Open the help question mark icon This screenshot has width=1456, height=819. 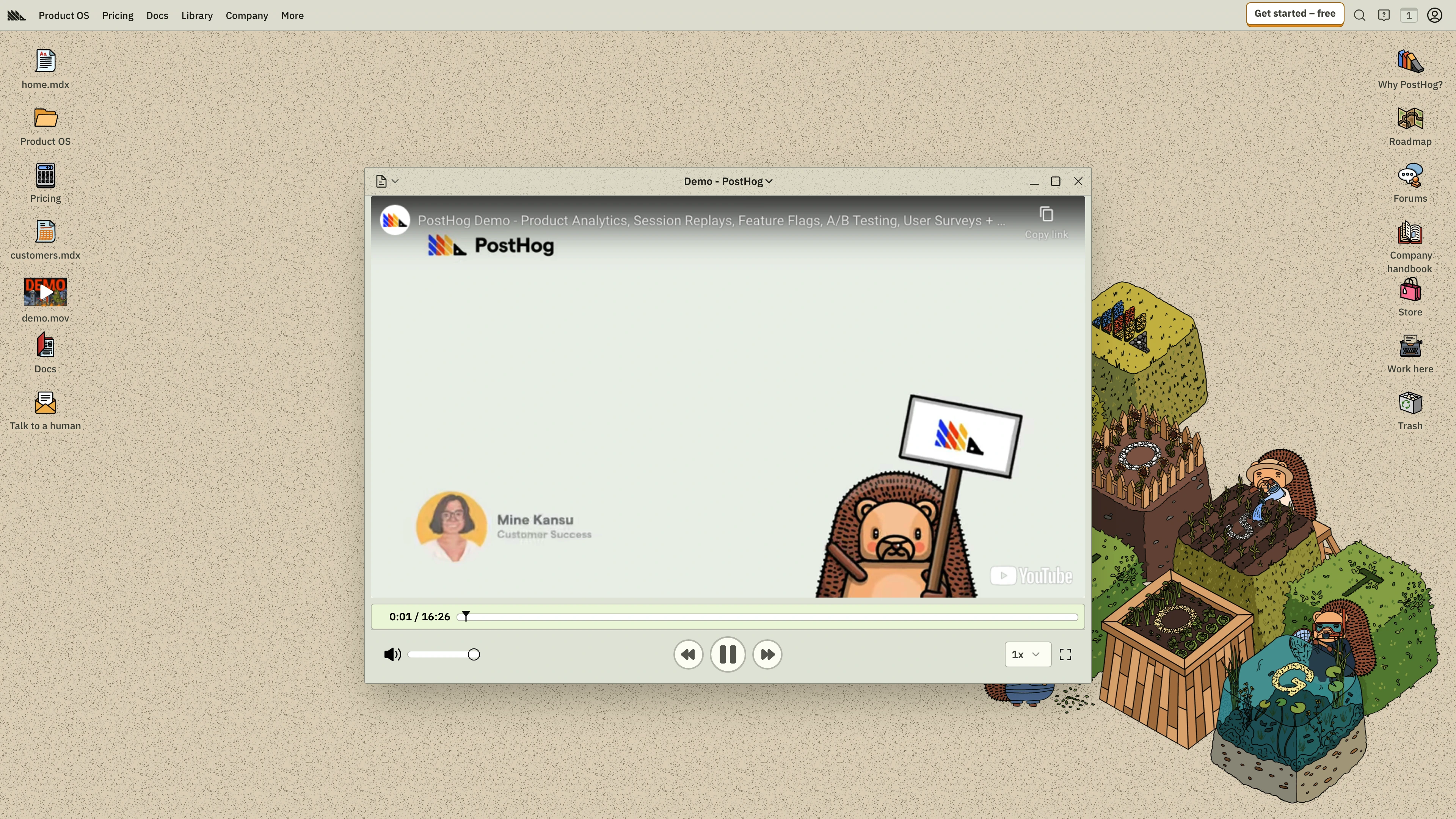[1384, 15]
